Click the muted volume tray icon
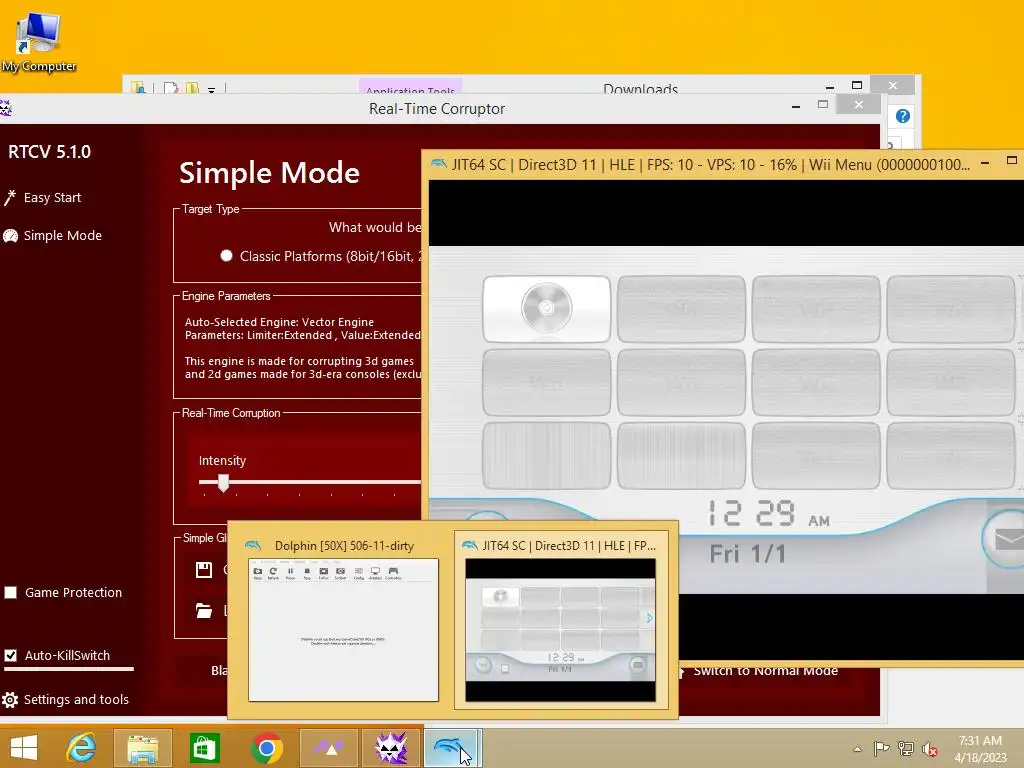The height and width of the screenshot is (768, 1024). [930, 749]
